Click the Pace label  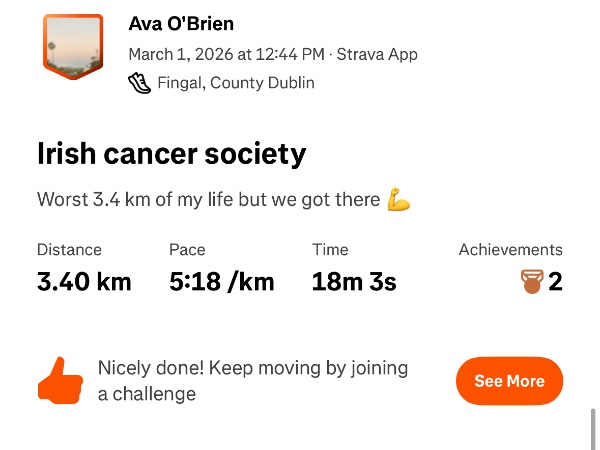[187, 250]
